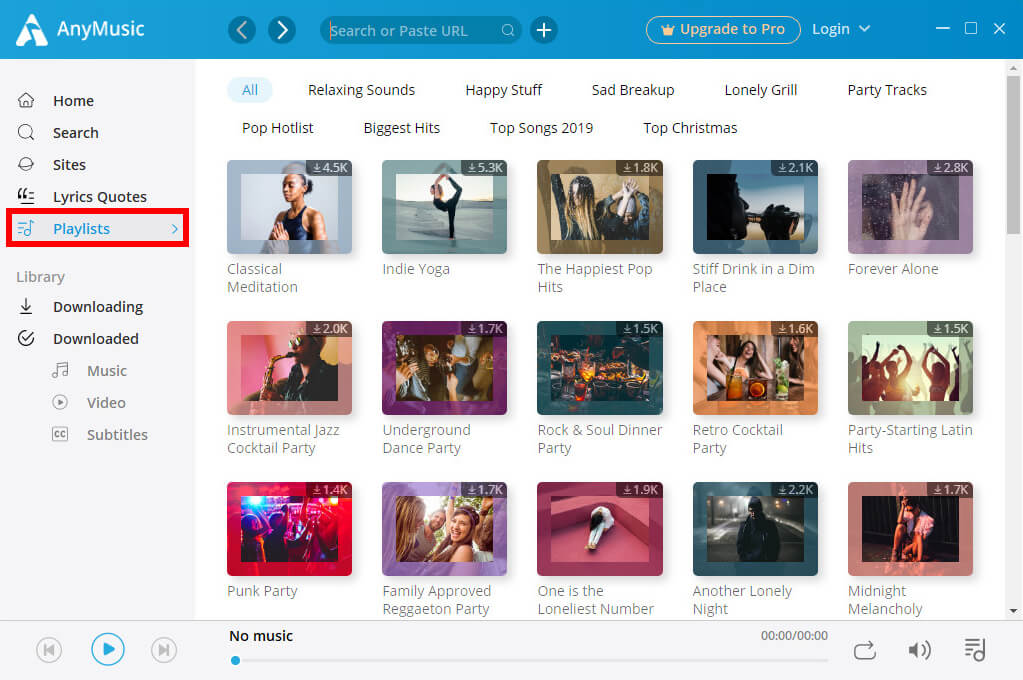
Task: Open the Classical Meditation playlist thumbnail
Action: point(290,207)
